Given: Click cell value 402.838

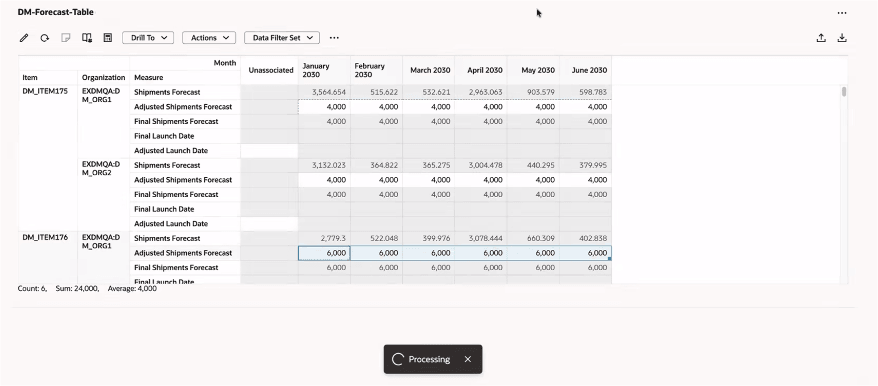Looking at the screenshot, I should tap(592, 238).
